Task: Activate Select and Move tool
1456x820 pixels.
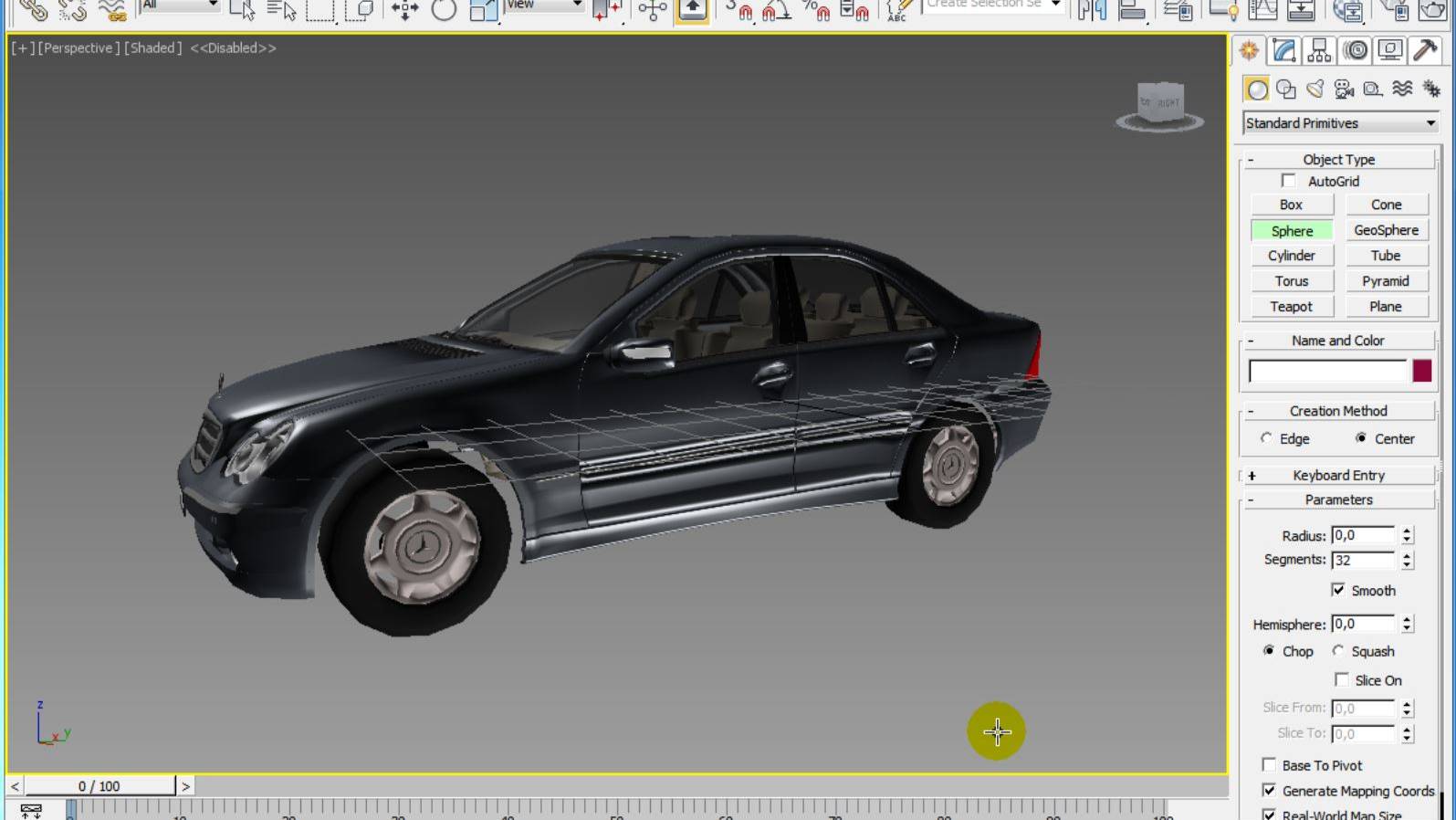Action: click(x=404, y=9)
